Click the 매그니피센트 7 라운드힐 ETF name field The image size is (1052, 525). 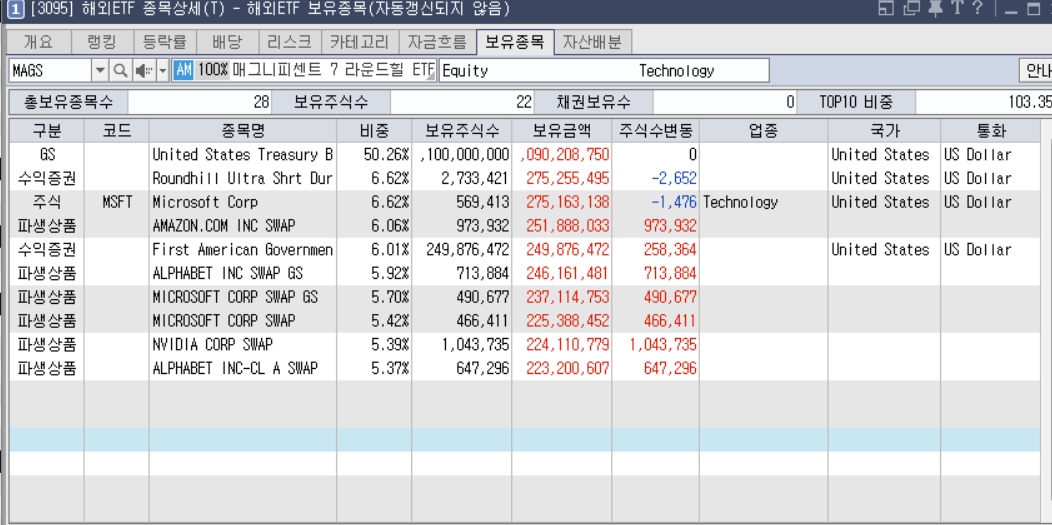click(334, 70)
